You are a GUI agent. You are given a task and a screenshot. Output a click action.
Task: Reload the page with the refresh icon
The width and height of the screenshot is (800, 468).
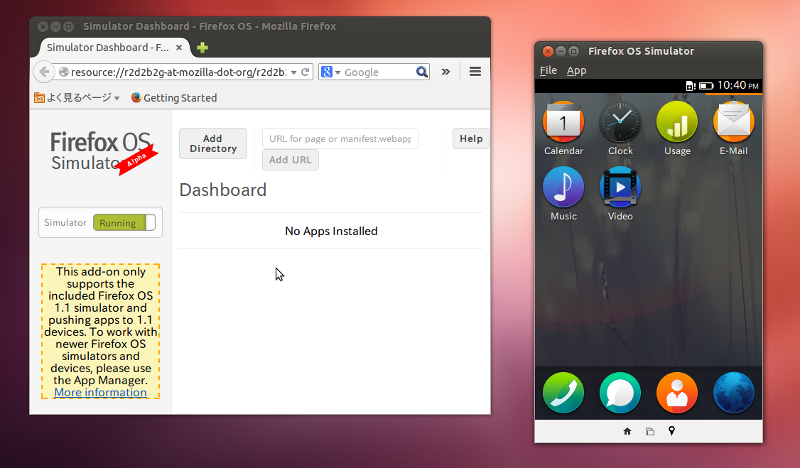click(305, 72)
